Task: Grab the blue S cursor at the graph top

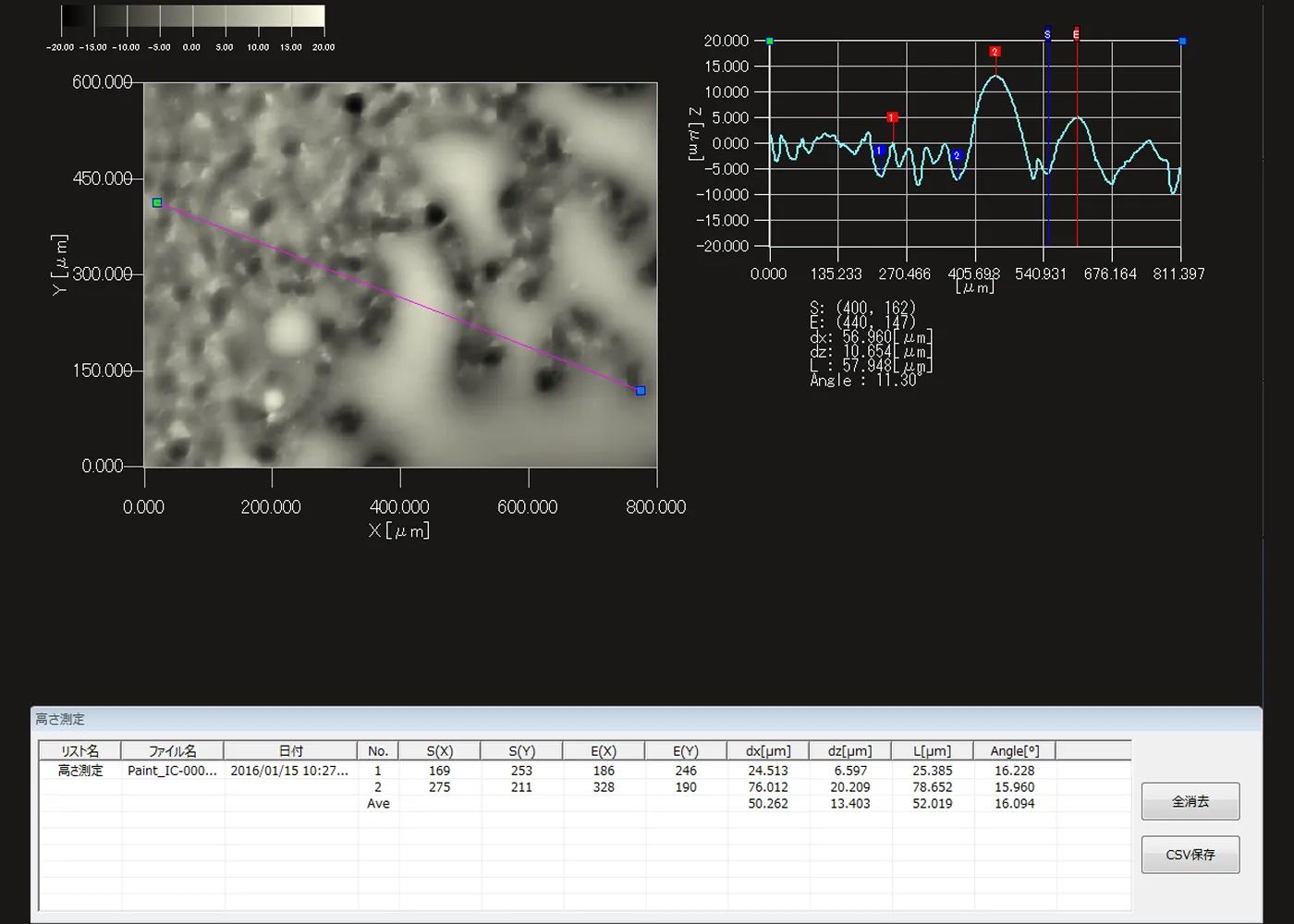Action: tap(1047, 34)
